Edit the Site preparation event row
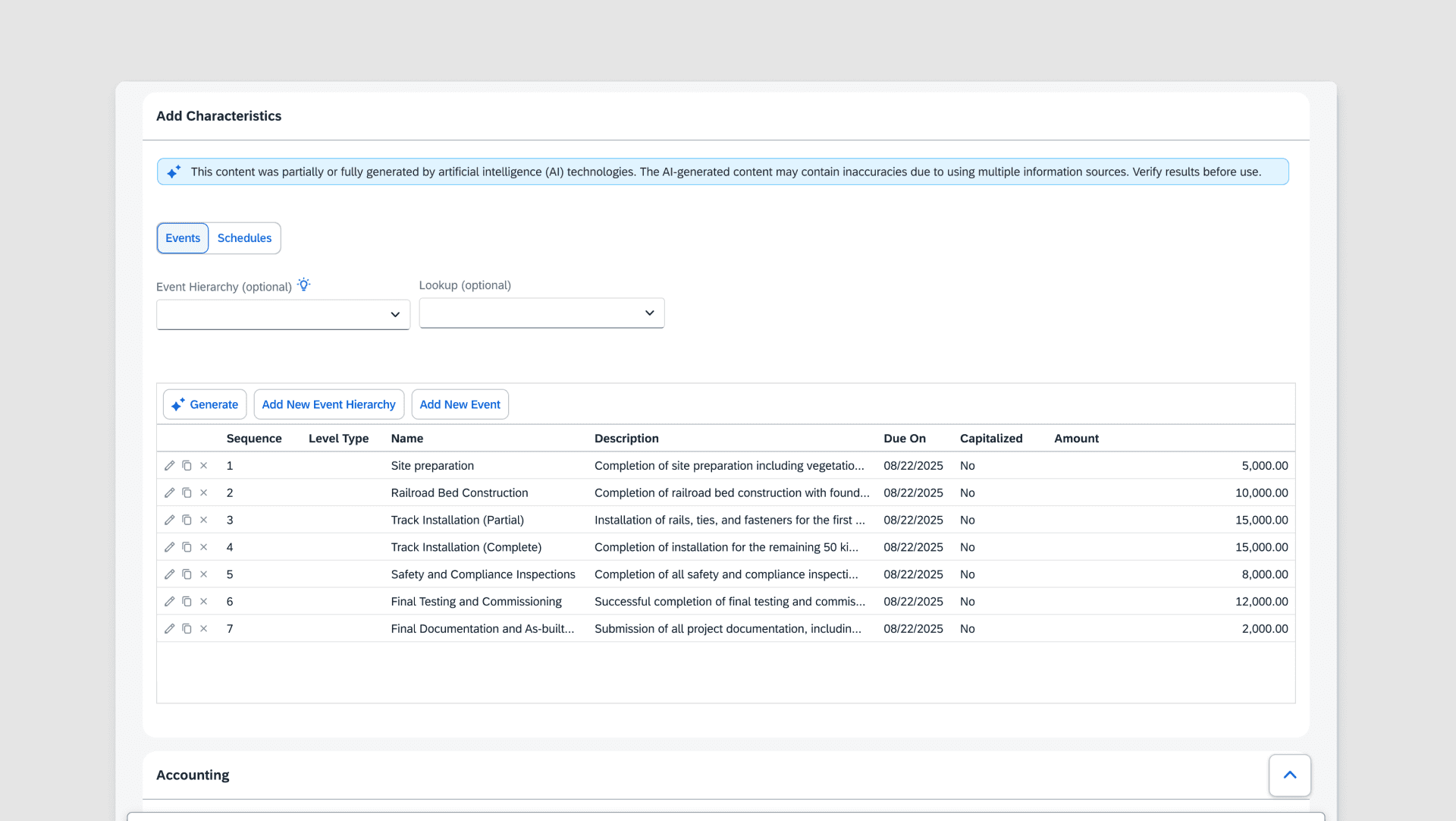This screenshot has height=821, width=1456. point(170,465)
